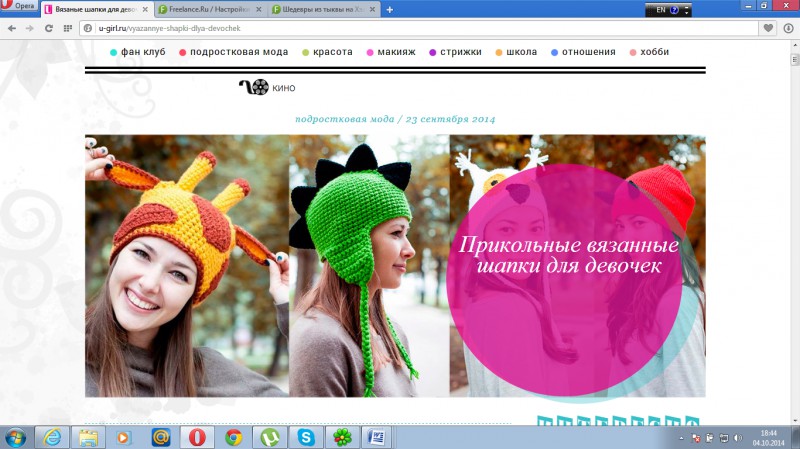
Task: Open a new tab with the plus button
Action: pyautogui.click(x=390, y=10)
